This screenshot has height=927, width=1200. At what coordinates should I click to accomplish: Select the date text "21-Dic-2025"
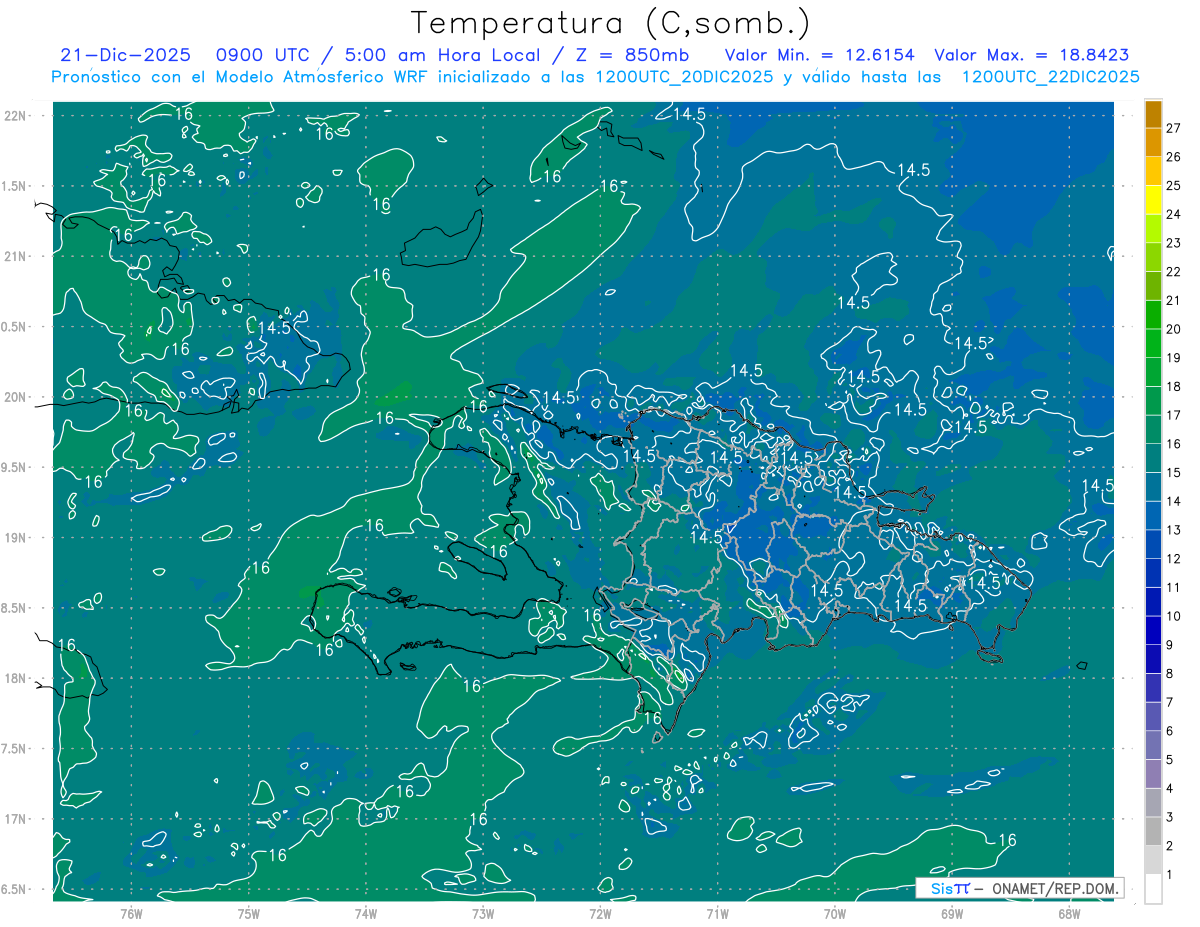[125, 56]
